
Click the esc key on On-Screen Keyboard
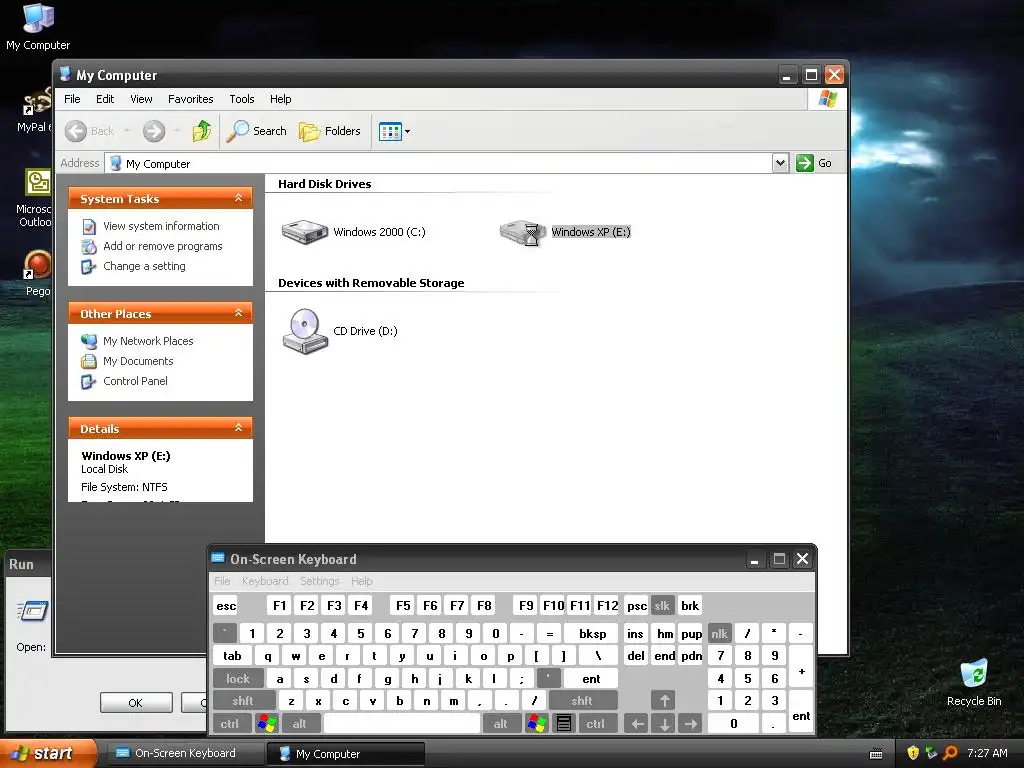point(226,606)
